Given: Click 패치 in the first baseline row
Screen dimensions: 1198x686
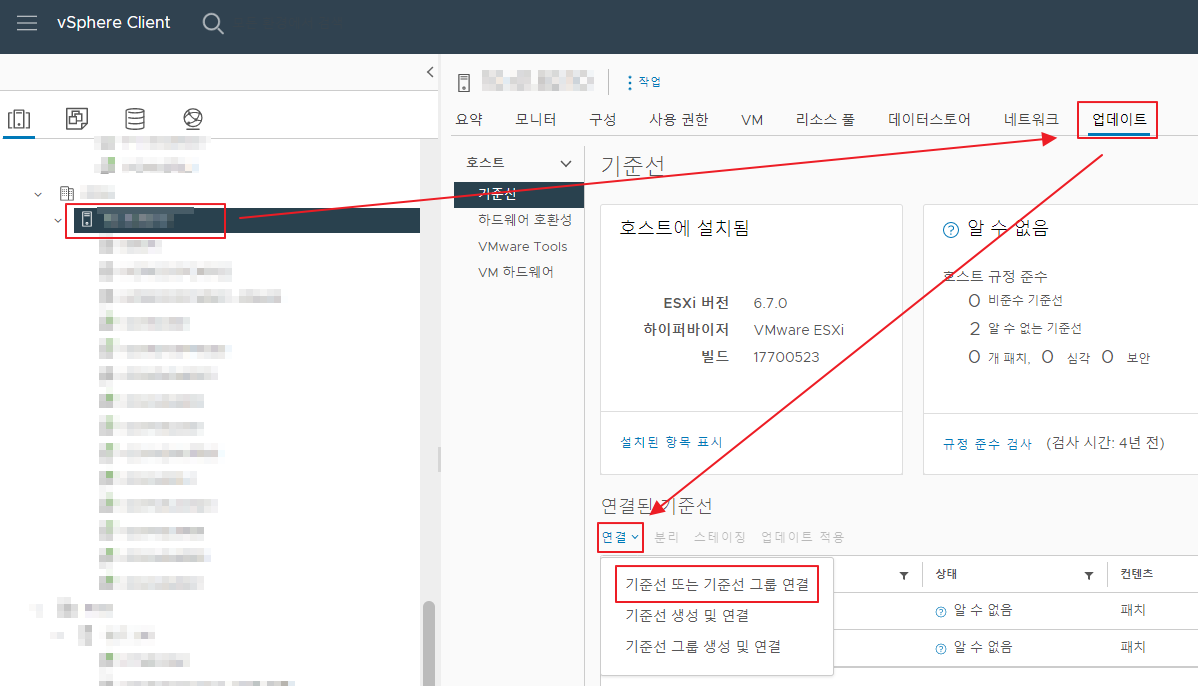Looking at the screenshot, I should point(1133,610).
